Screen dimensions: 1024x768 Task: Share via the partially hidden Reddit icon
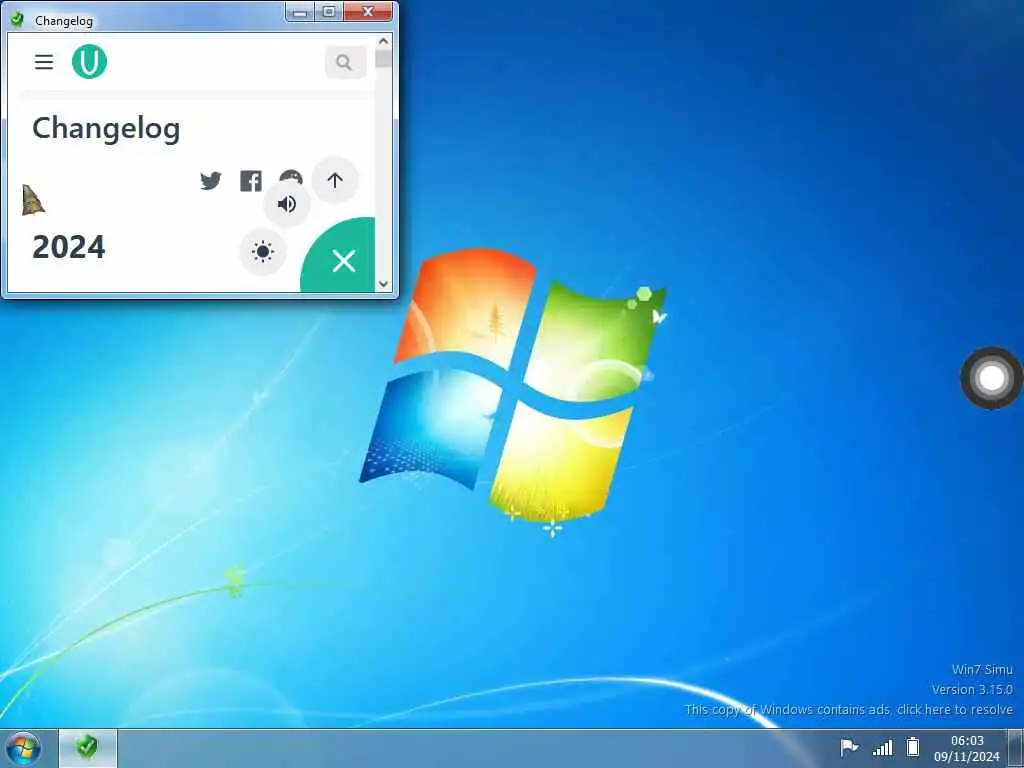(291, 176)
